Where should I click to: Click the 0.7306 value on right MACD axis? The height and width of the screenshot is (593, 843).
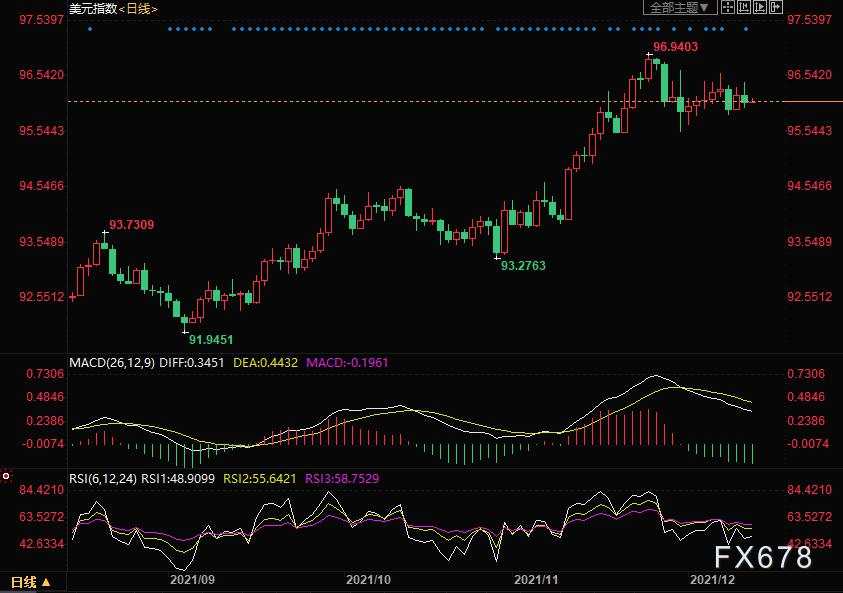[806, 374]
